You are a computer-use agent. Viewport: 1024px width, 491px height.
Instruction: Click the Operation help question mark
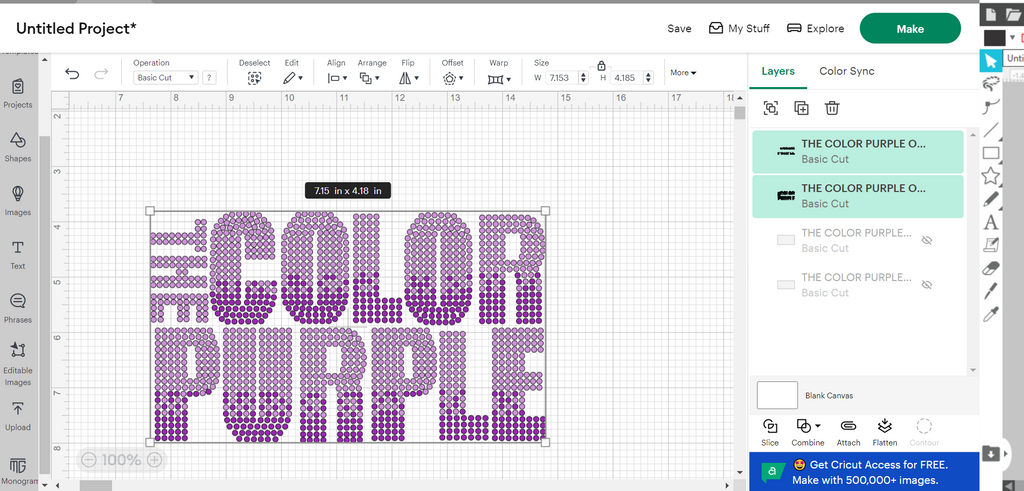point(209,78)
